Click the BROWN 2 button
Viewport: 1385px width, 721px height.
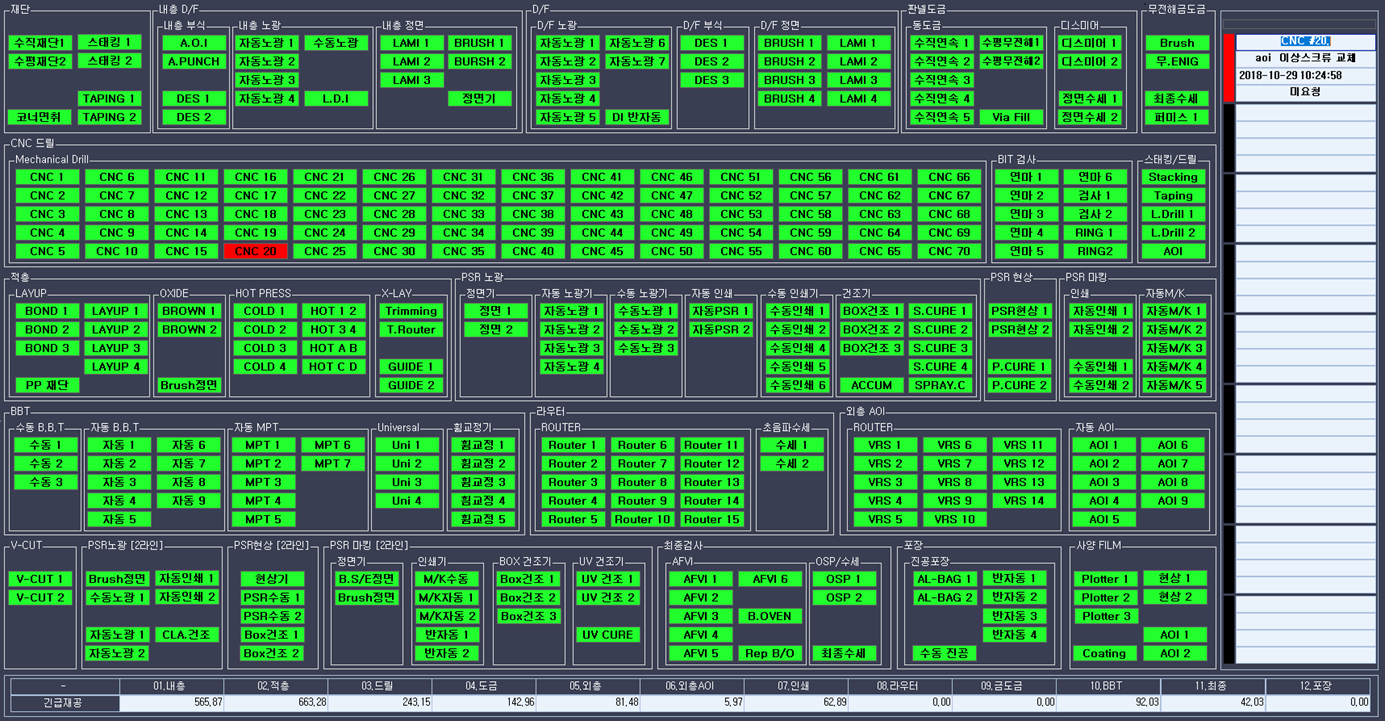click(x=189, y=329)
